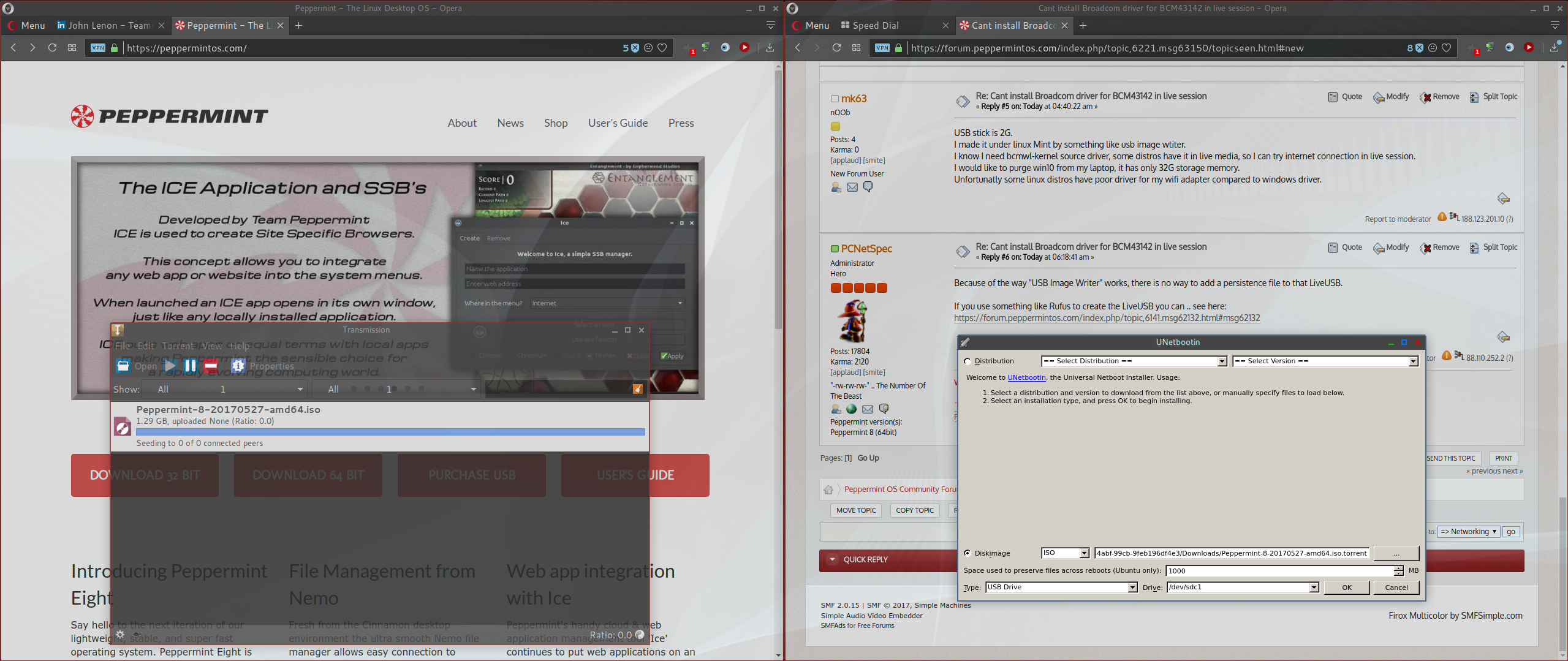Select Peppermint-8-20170527-amd64.iso torrent row
The height and width of the screenshot is (661, 1568).
coord(379,426)
